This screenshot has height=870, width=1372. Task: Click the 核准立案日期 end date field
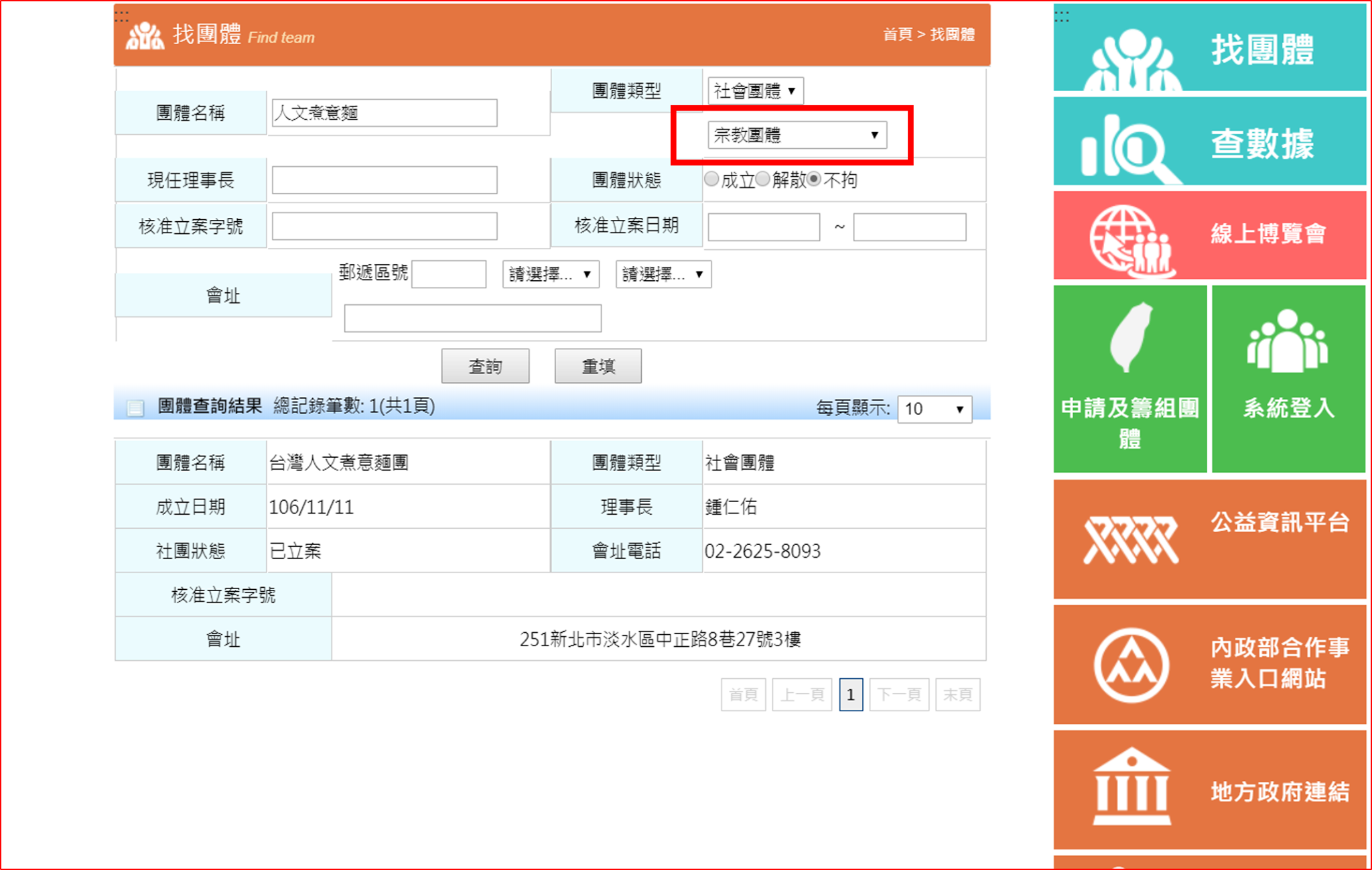910,227
